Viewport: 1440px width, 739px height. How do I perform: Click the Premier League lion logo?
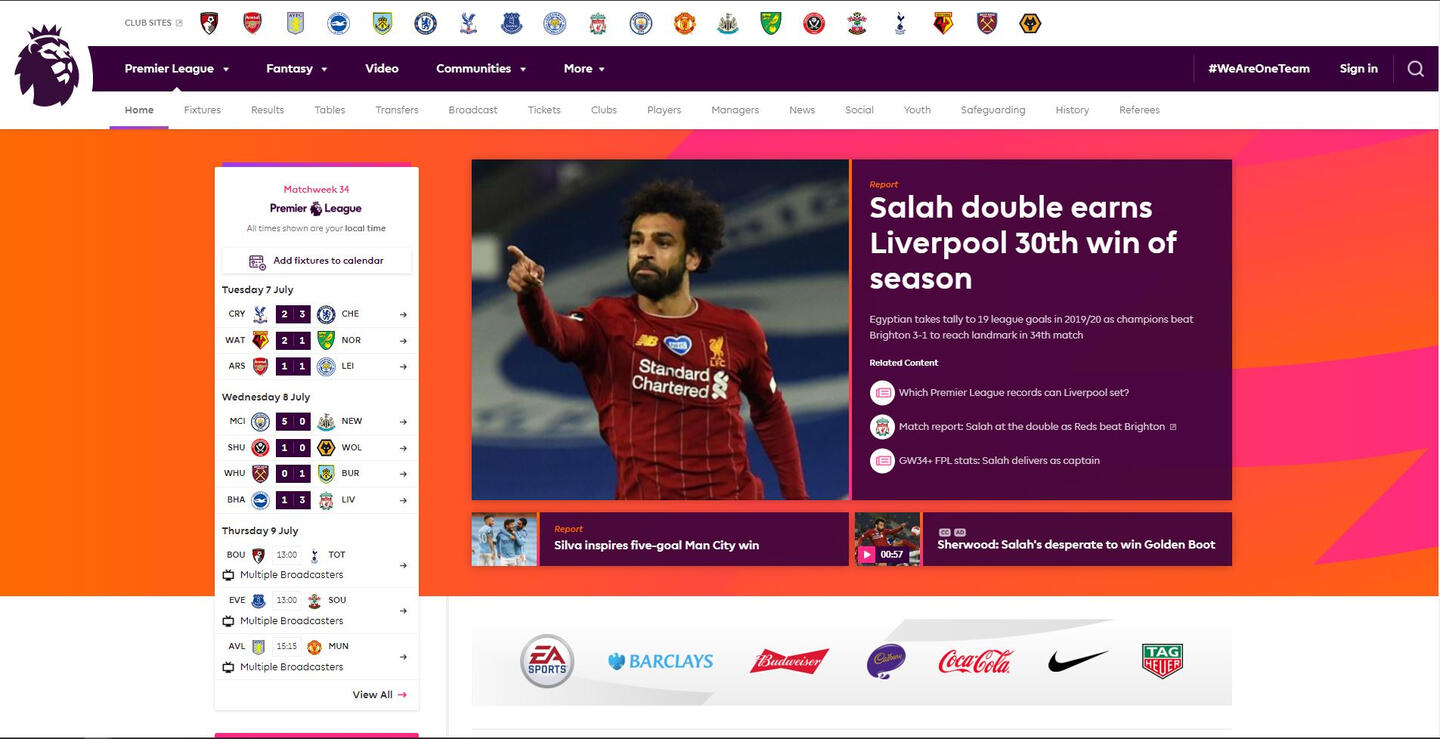(47, 66)
